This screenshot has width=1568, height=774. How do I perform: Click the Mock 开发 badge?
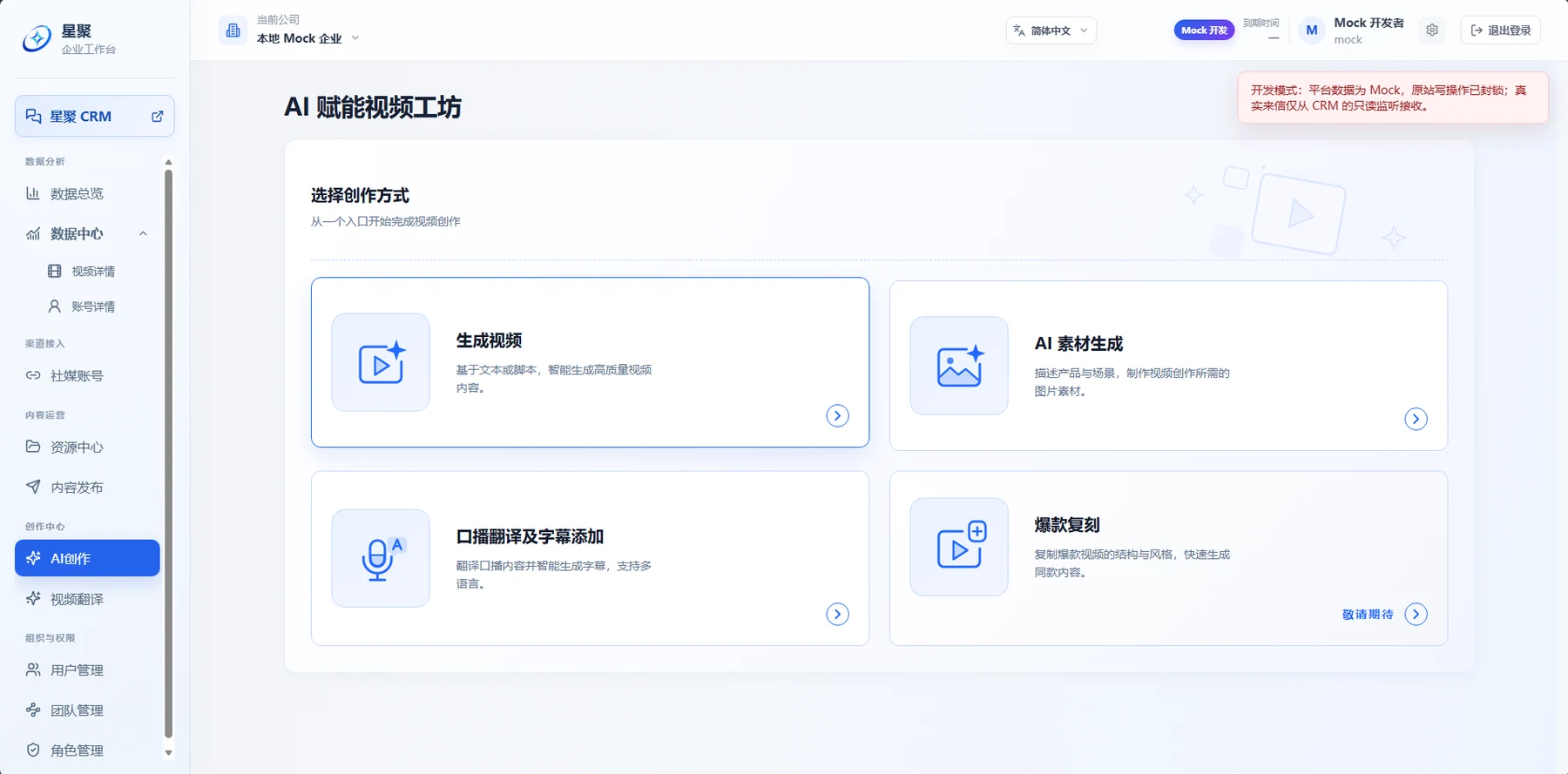(1204, 30)
